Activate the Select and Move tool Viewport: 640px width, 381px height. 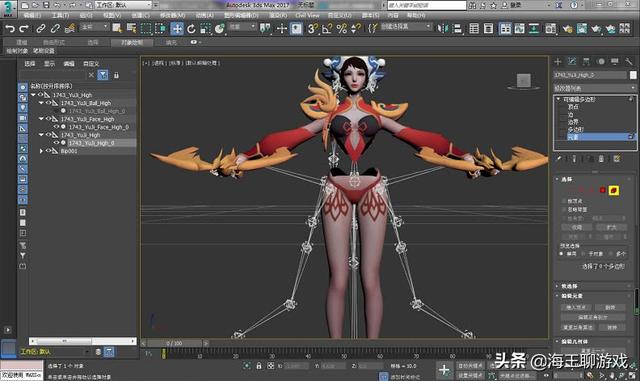(177, 29)
